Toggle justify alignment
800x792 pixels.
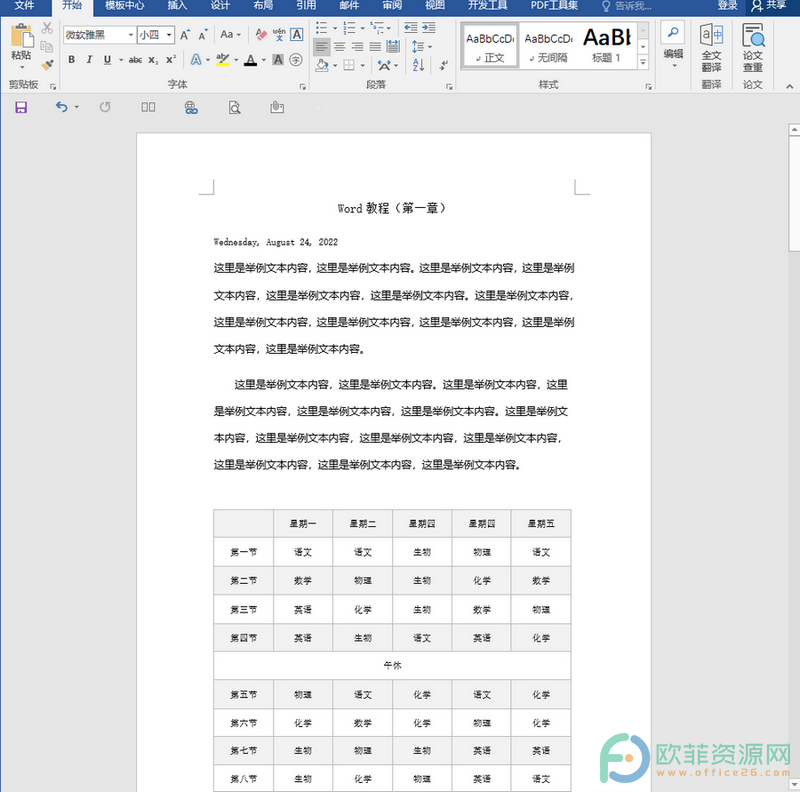[x=375, y=47]
